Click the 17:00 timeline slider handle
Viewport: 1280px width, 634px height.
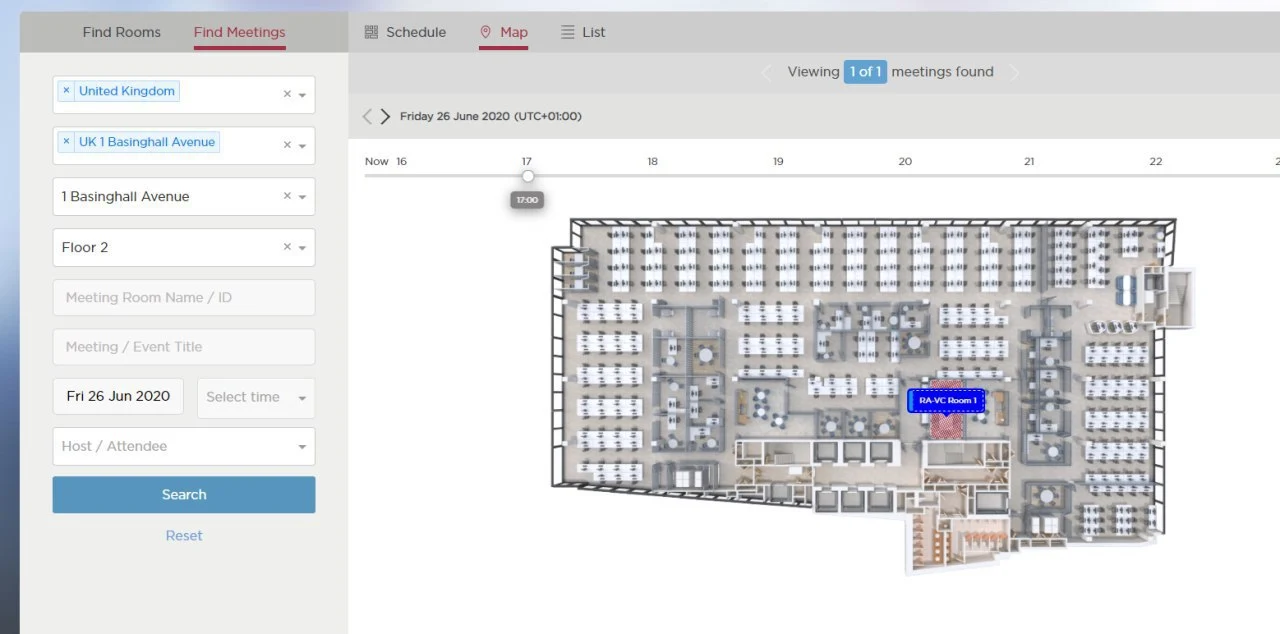click(x=528, y=176)
